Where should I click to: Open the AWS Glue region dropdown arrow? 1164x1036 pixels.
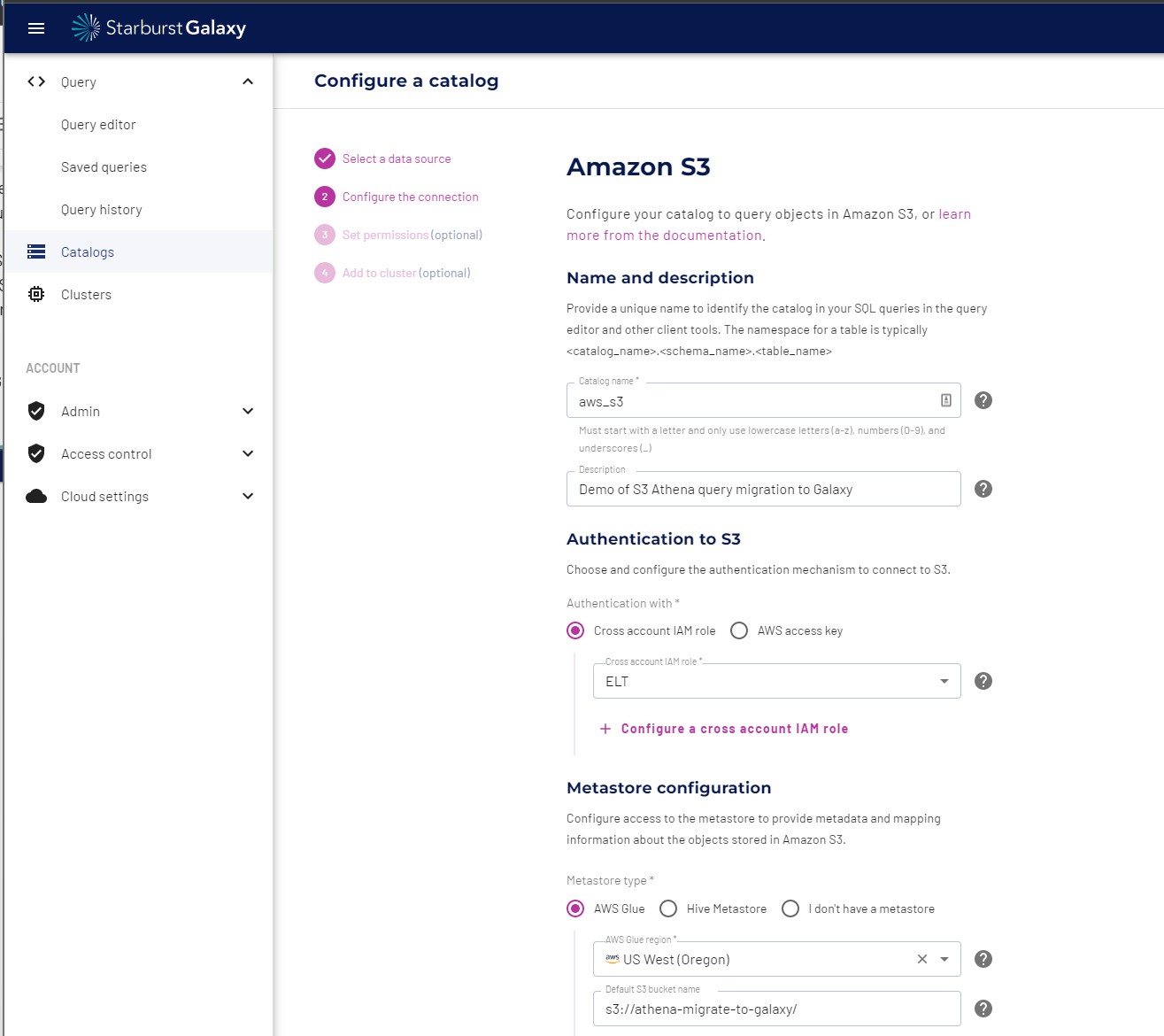tap(944, 959)
